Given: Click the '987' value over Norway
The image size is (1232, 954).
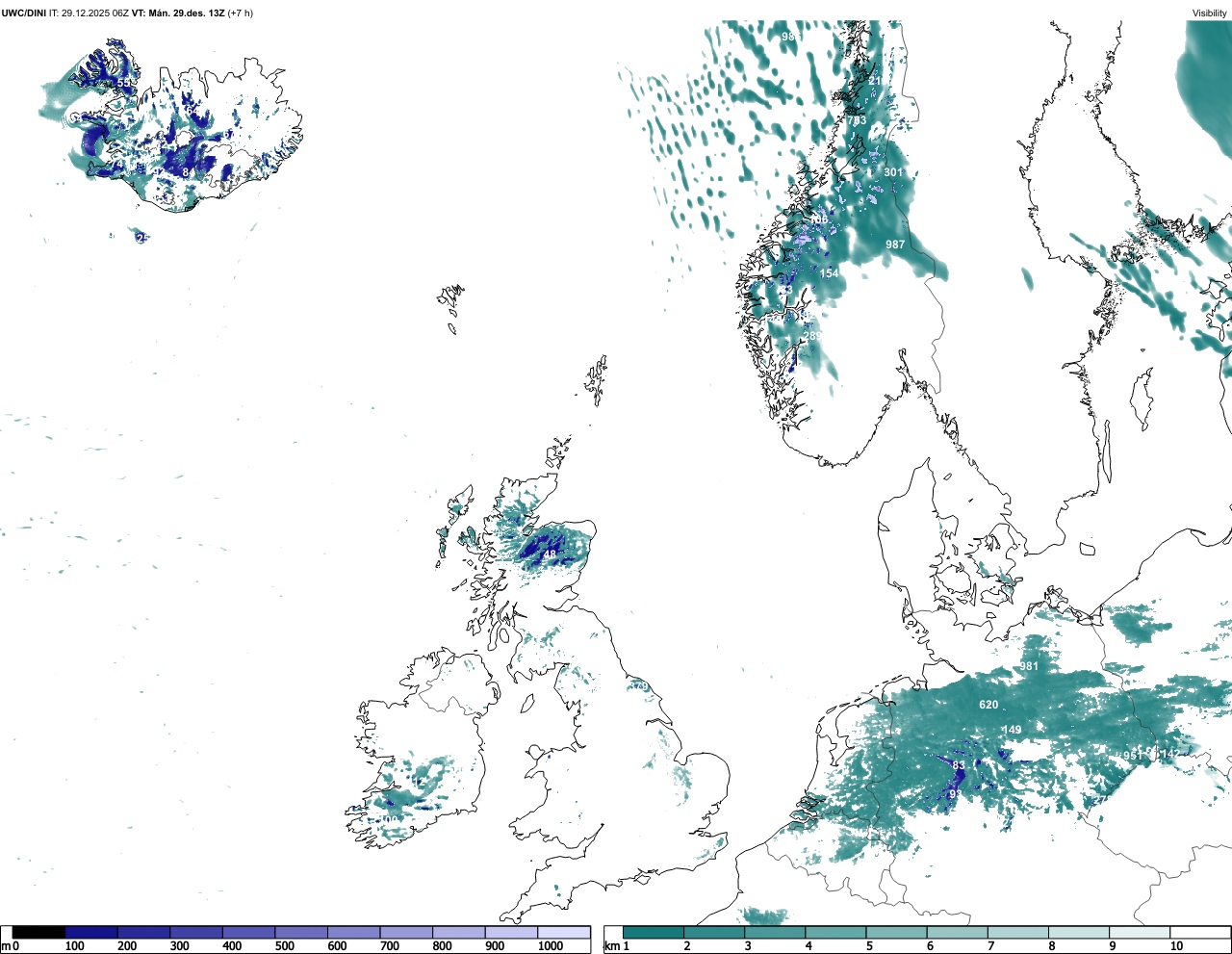Looking at the screenshot, I should pos(895,245).
